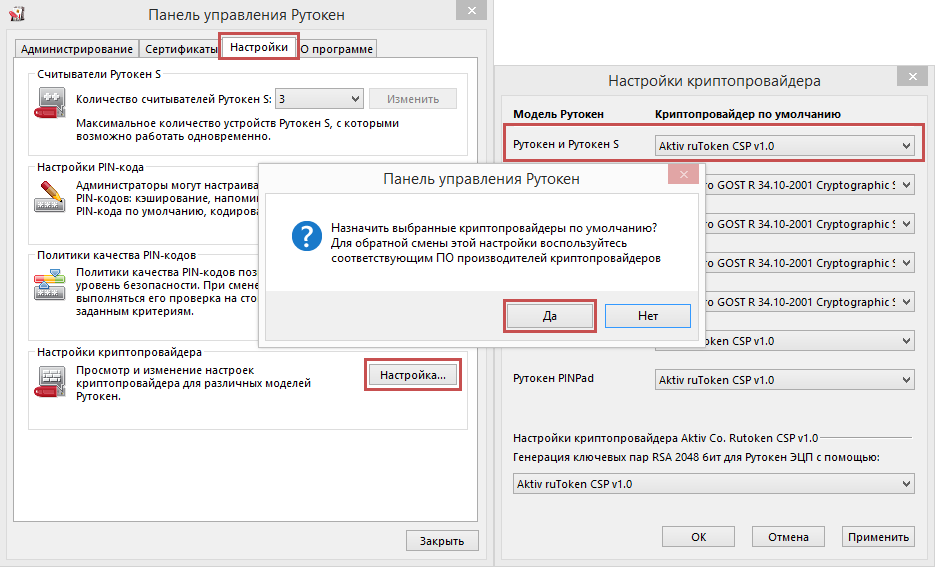Decline with the Нет button
Image resolution: width=936 pixels, height=568 pixels.
click(x=648, y=316)
